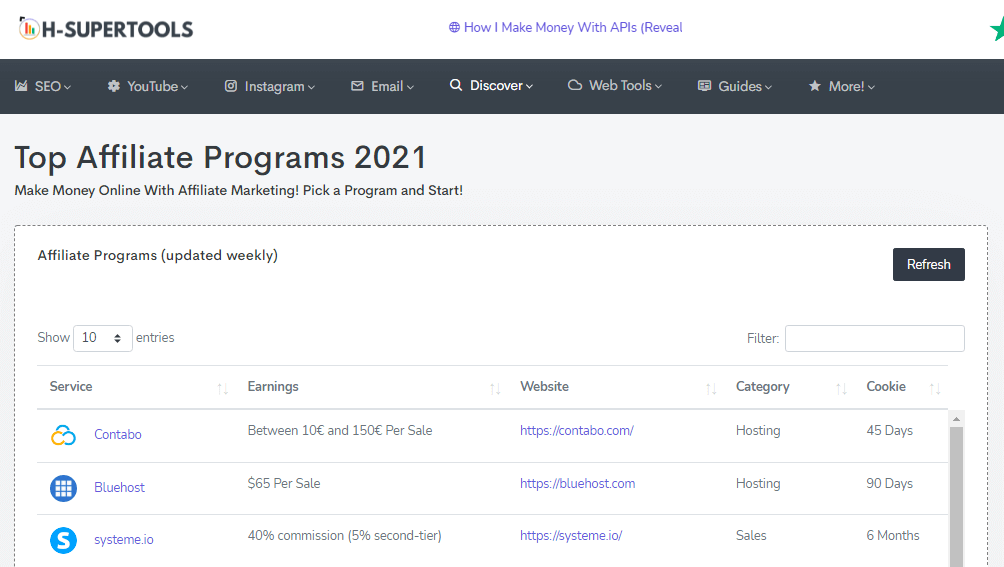Screen dimensions: 1004x567
Task: Click the Bluehost grid logo icon
Action: click(63, 488)
